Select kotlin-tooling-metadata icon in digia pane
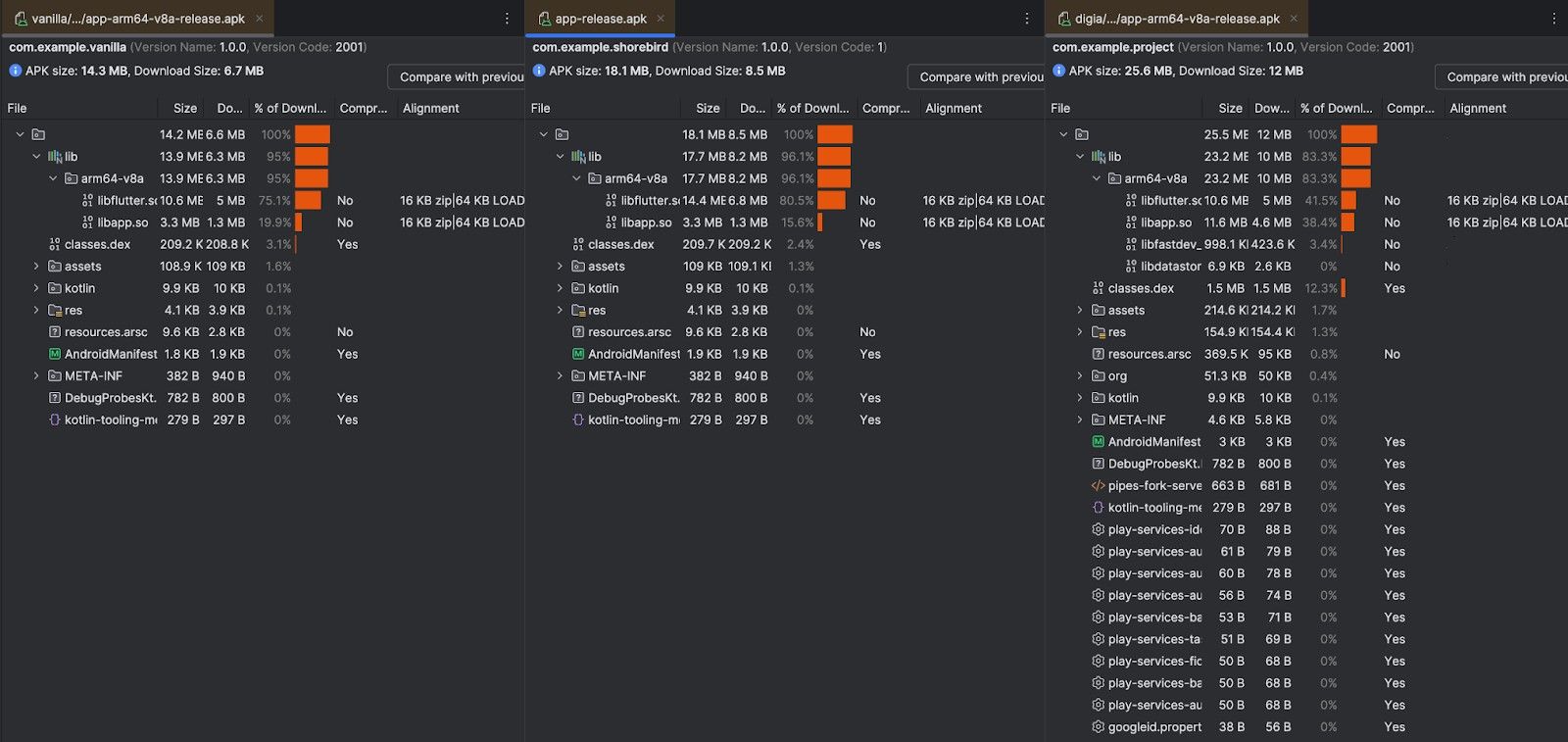Viewport: 1568px width, 742px height. click(x=1099, y=508)
